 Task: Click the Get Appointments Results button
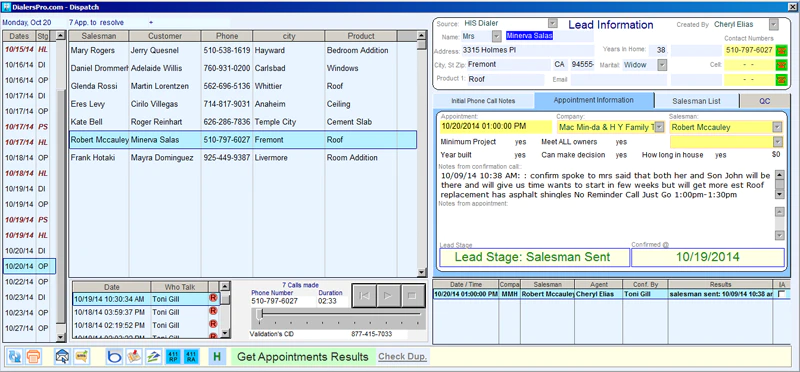(x=303, y=356)
